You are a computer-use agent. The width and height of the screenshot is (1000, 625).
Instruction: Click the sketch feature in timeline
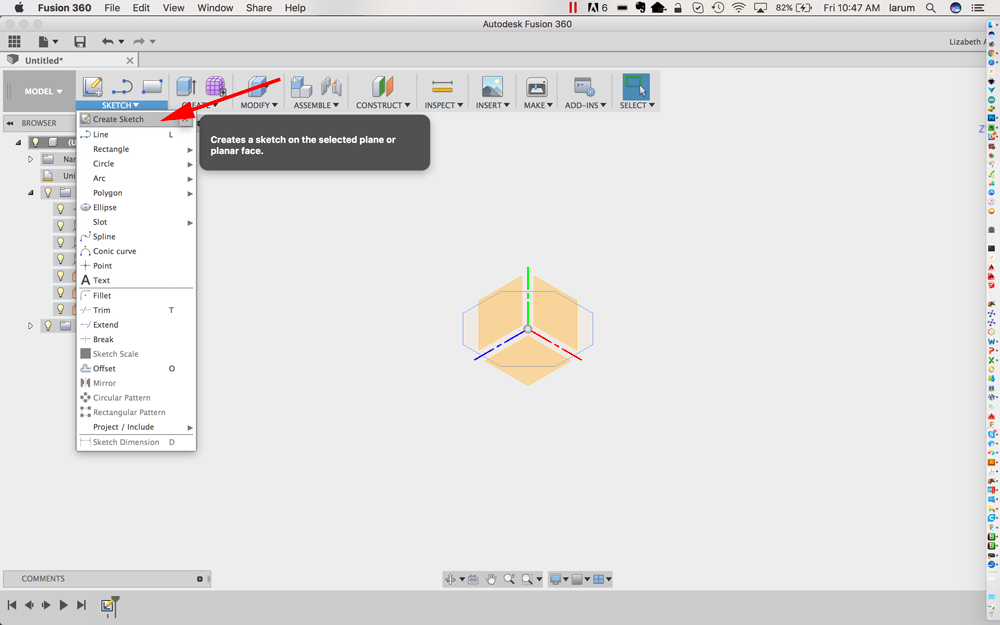click(108, 605)
